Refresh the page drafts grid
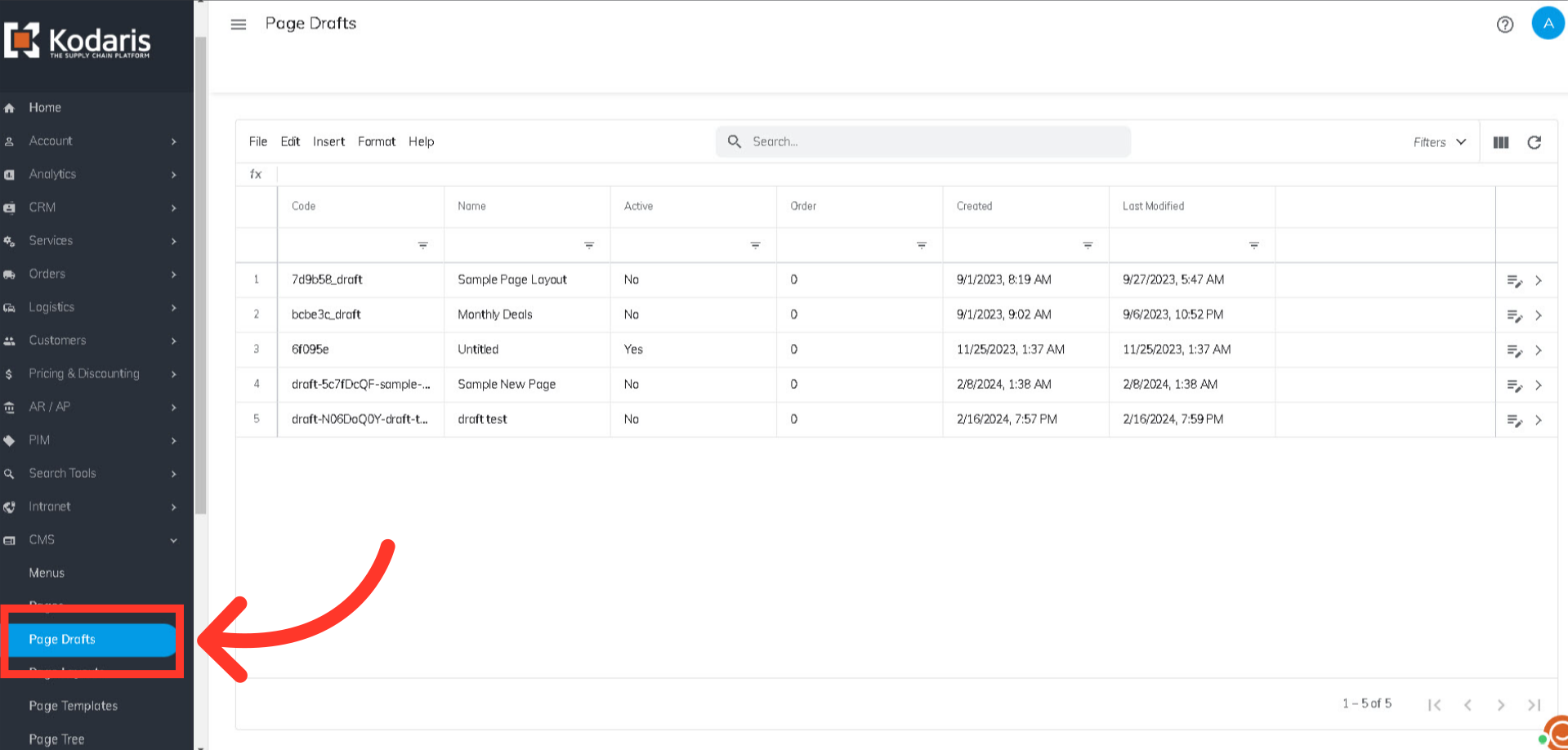 tap(1534, 142)
